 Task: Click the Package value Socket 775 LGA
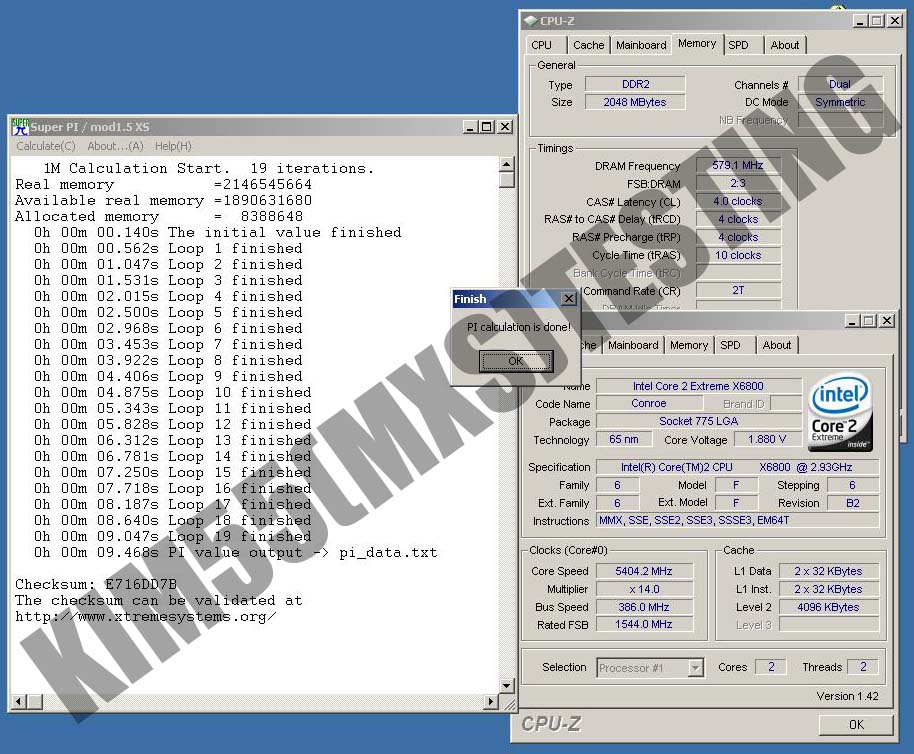[698, 421]
